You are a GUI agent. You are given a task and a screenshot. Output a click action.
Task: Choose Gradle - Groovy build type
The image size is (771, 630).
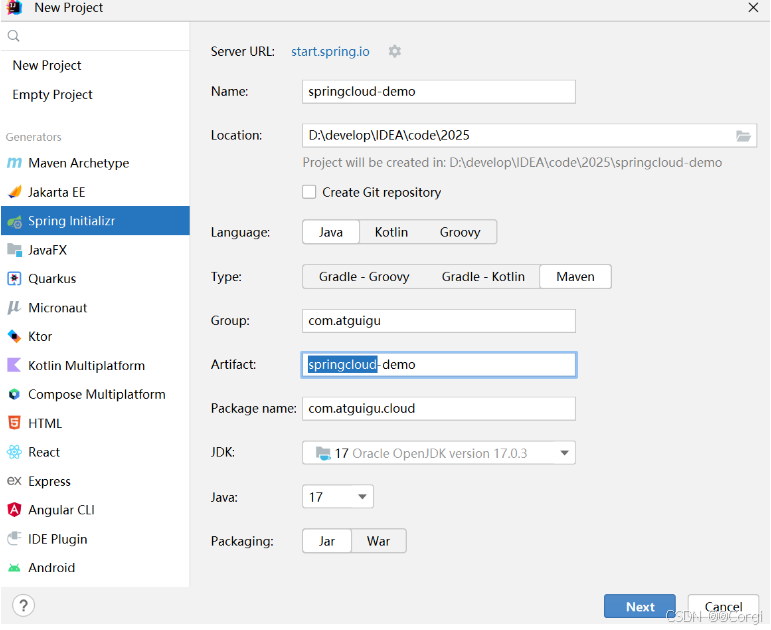[x=364, y=276]
